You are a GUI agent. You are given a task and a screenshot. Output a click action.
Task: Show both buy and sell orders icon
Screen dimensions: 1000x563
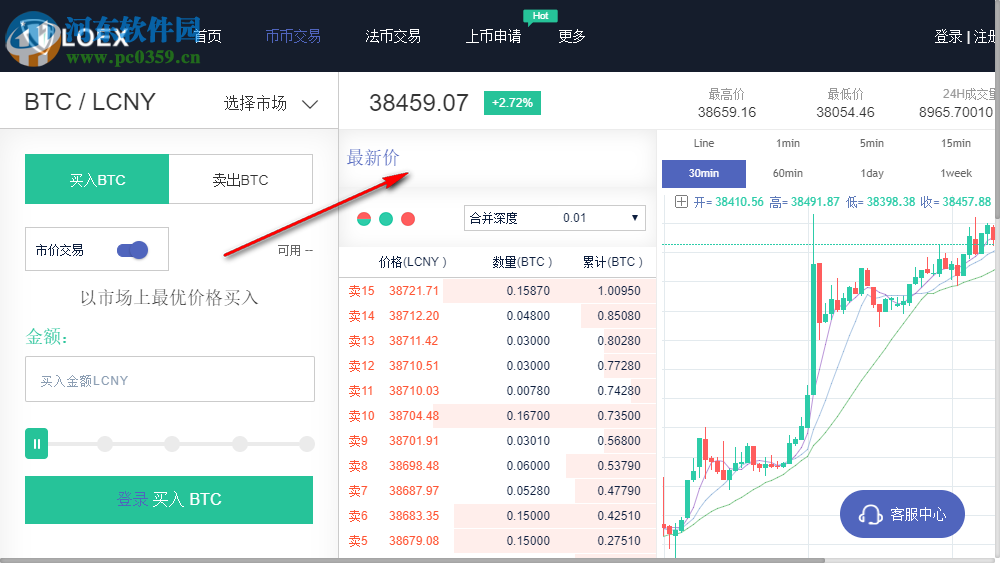[364, 219]
